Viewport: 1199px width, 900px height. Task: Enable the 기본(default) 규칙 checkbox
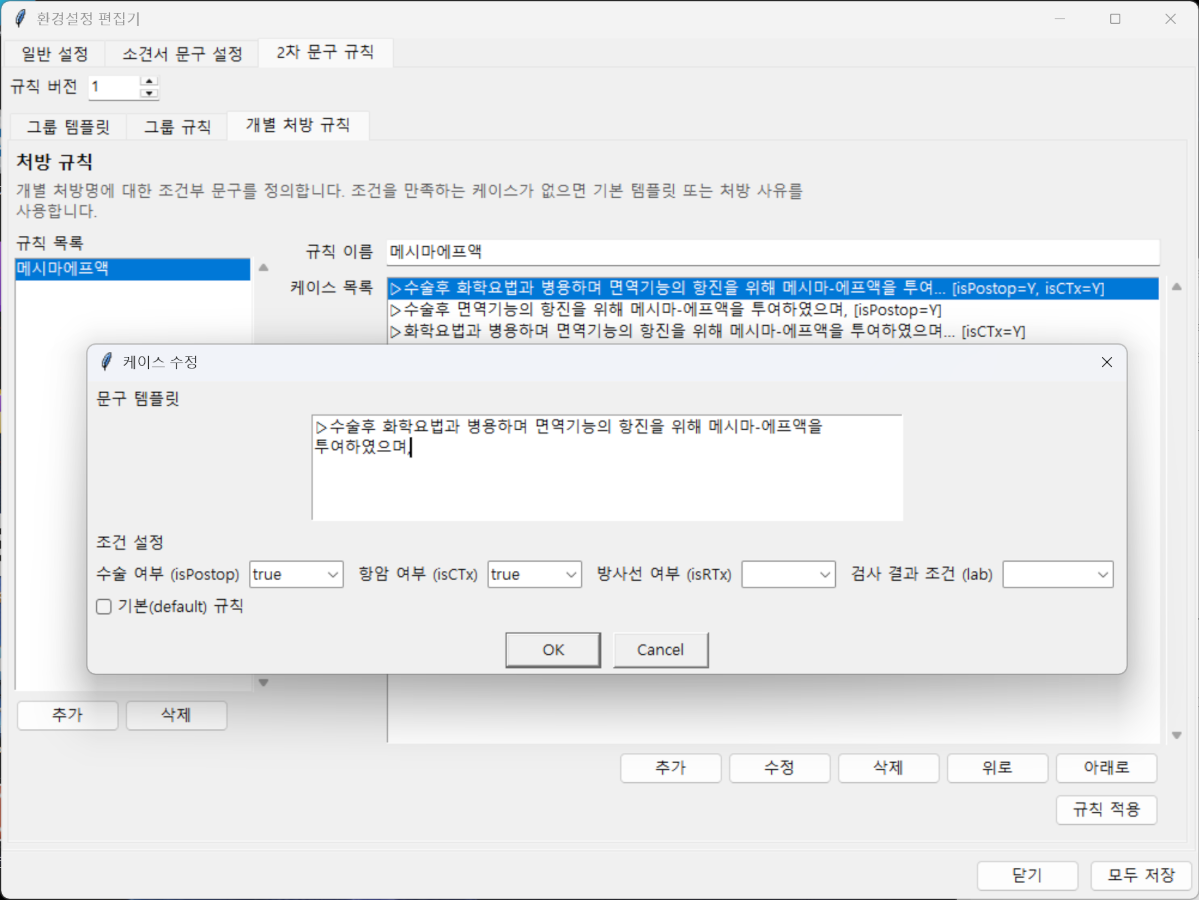pyautogui.click(x=103, y=606)
